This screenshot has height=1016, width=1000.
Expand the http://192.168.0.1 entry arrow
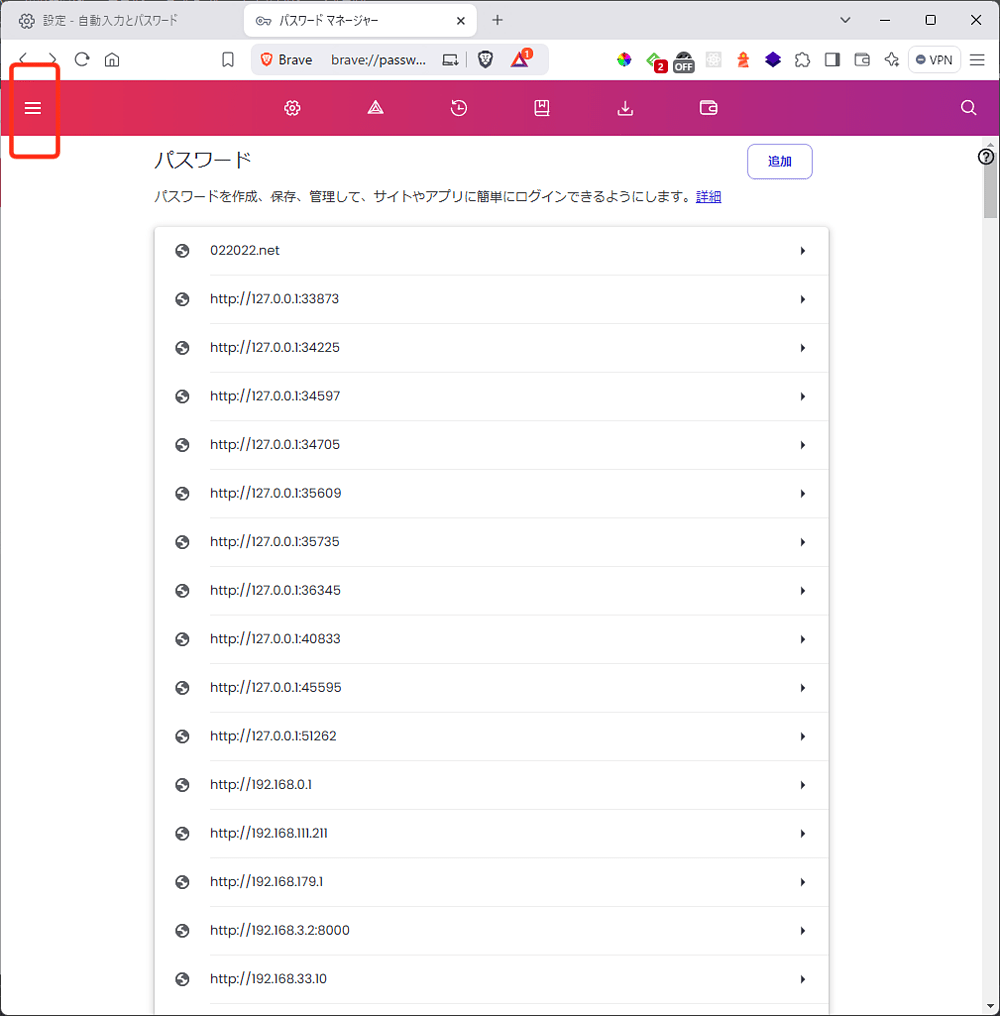pyautogui.click(x=802, y=785)
